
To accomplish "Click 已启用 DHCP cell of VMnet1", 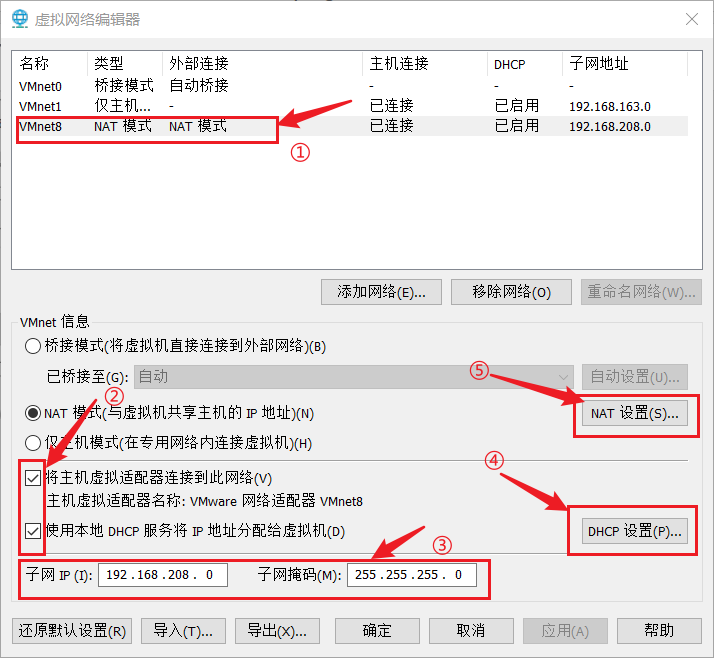I will (516, 106).
